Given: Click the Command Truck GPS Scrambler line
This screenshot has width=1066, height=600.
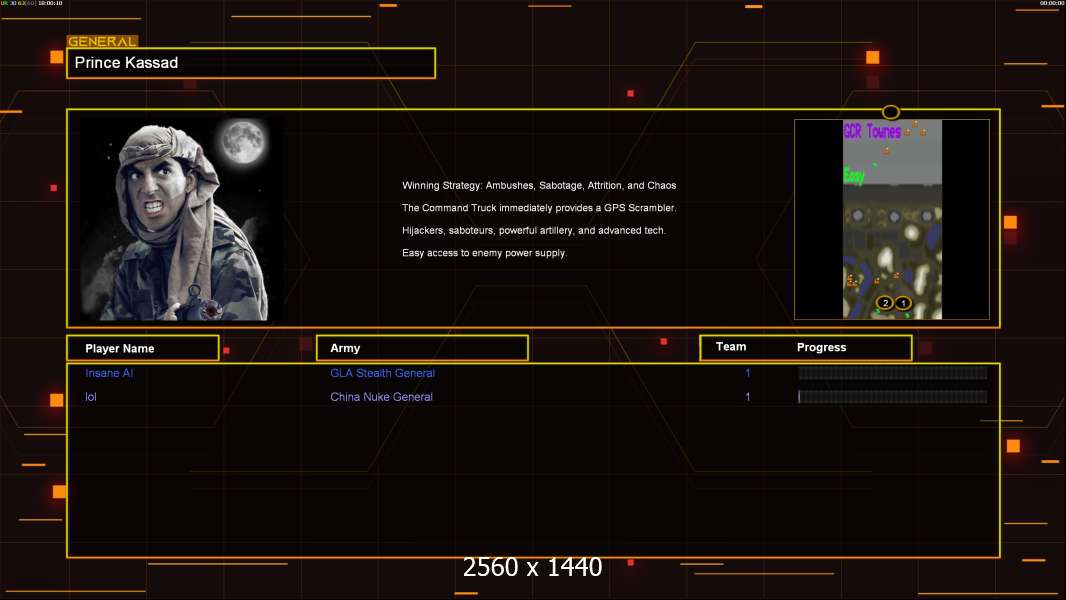Looking at the screenshot, I should coord(539,208).
